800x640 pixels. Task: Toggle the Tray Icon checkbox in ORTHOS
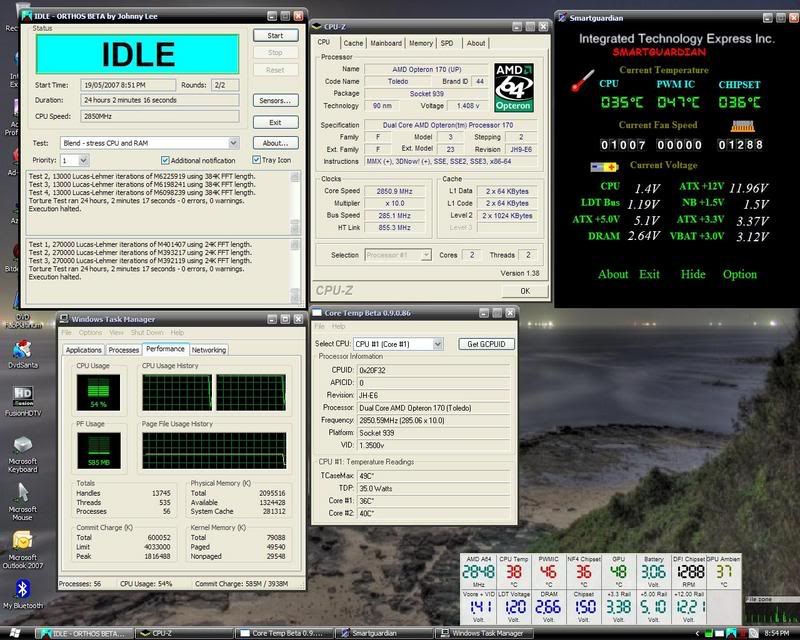pyautogui.click(x=256, y=160)
